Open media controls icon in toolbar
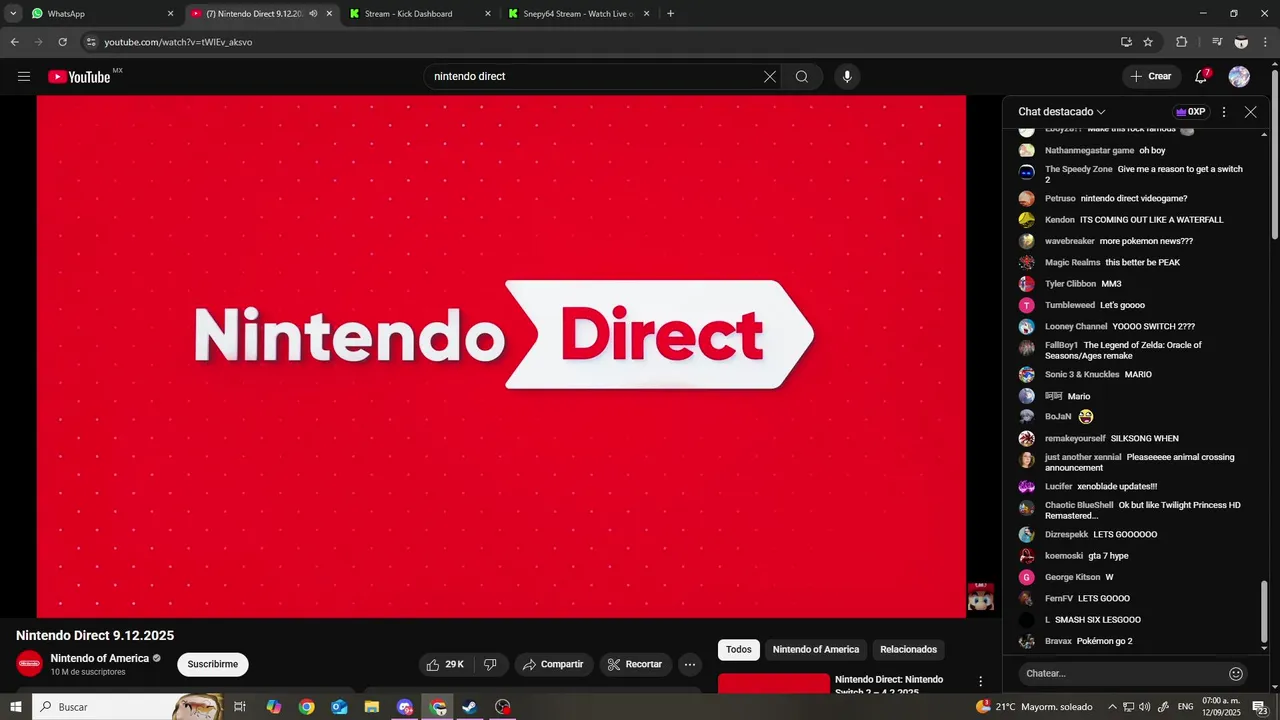The height and width of the screenshot is (720, 1280). tap(1217, 42)
